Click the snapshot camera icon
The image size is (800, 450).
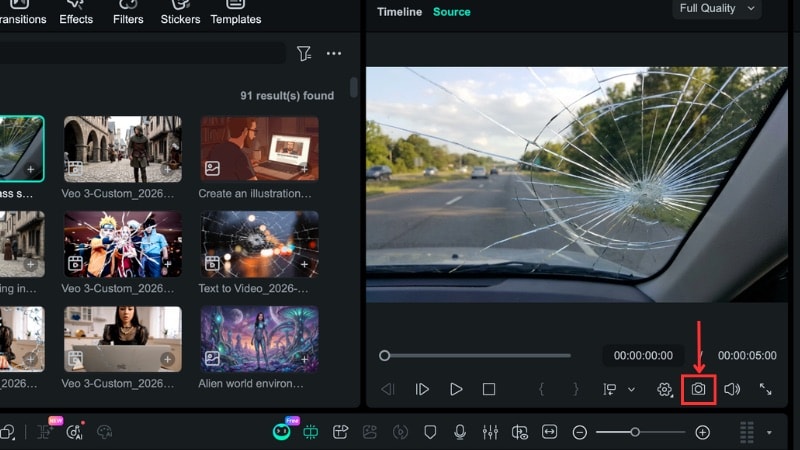(698, 389)
